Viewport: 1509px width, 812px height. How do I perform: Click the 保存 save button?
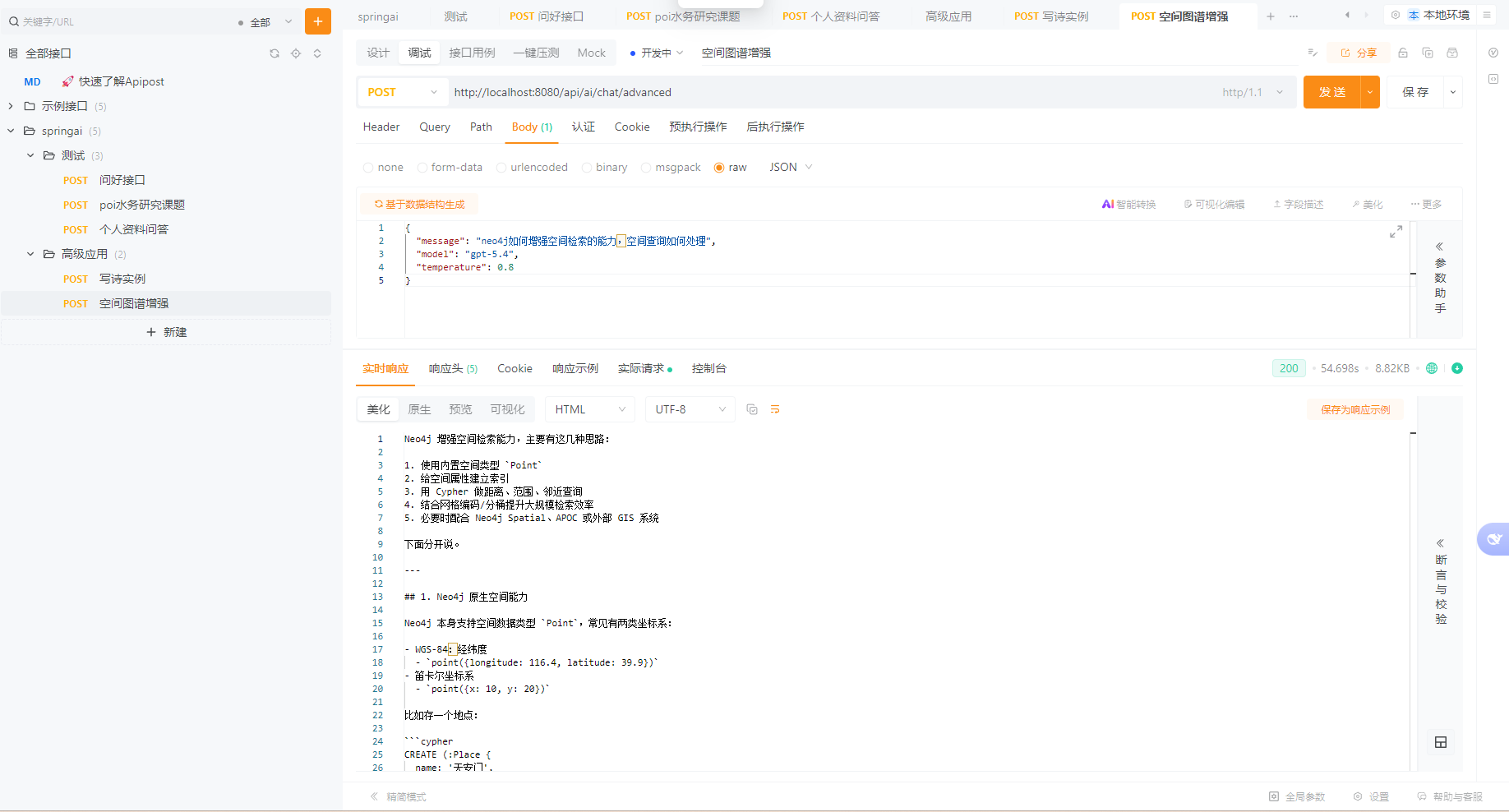(1415, 92)
